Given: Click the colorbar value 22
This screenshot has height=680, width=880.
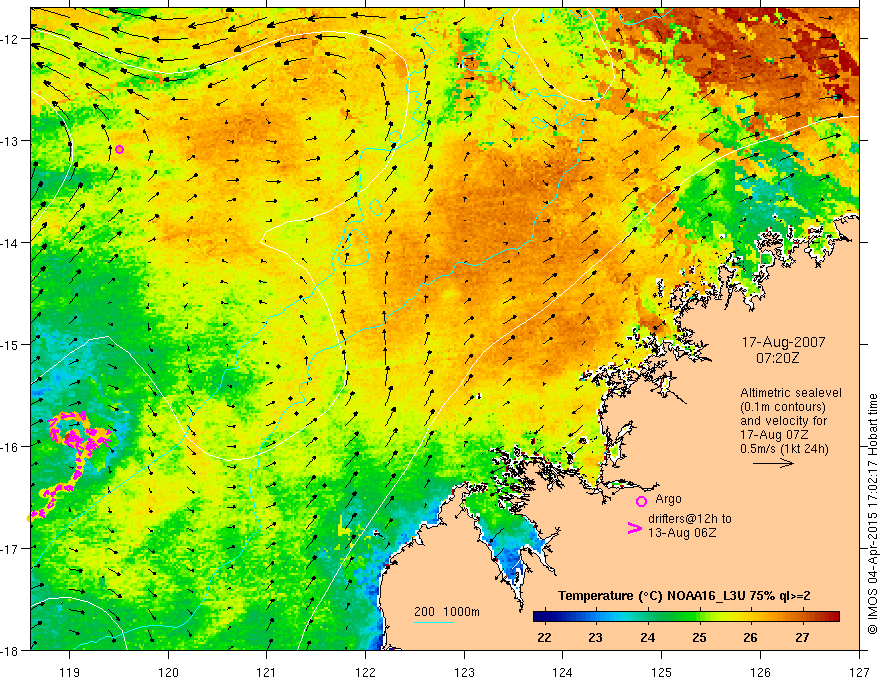Looking at the screenshot, I should (544, 637).
